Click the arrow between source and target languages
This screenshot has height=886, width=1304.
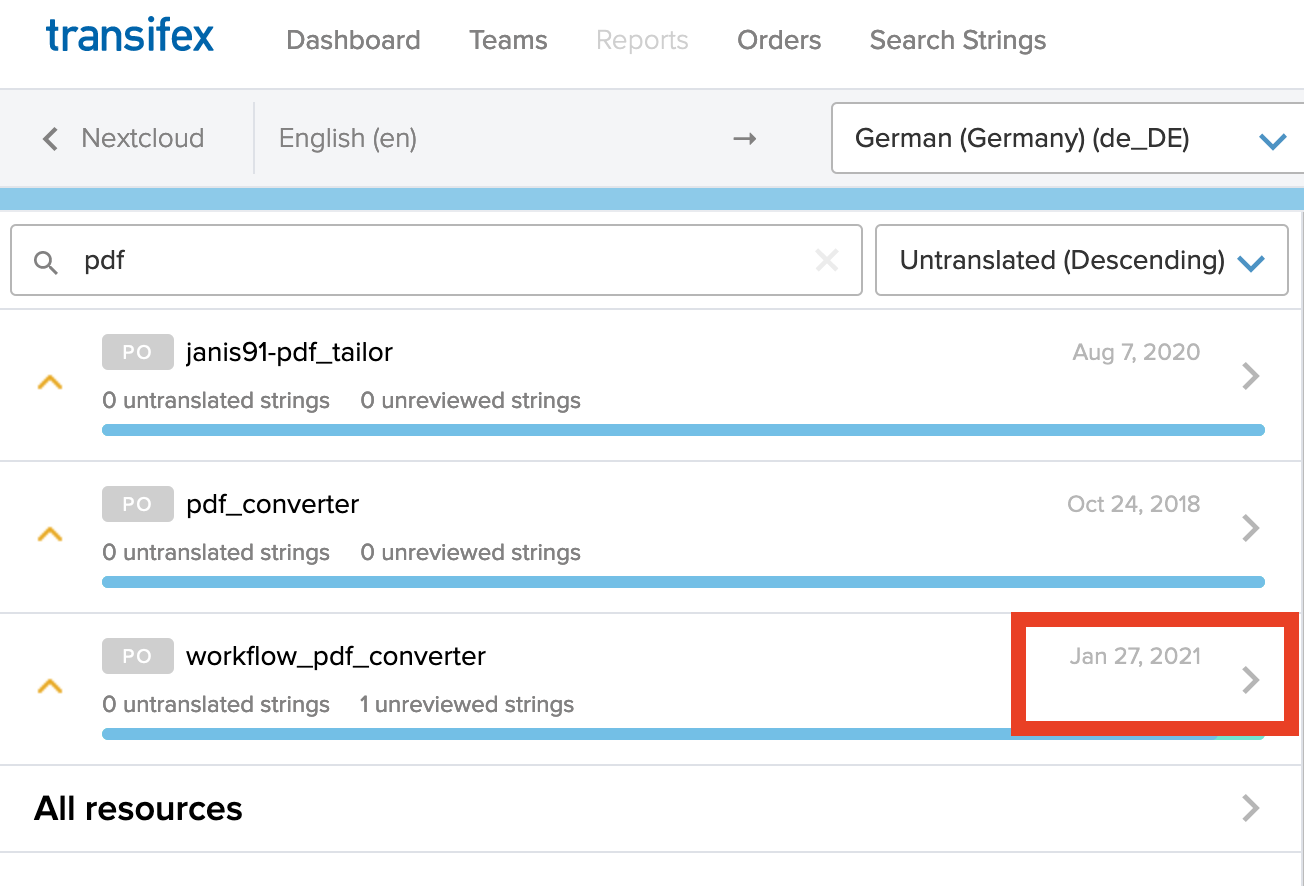744,139
